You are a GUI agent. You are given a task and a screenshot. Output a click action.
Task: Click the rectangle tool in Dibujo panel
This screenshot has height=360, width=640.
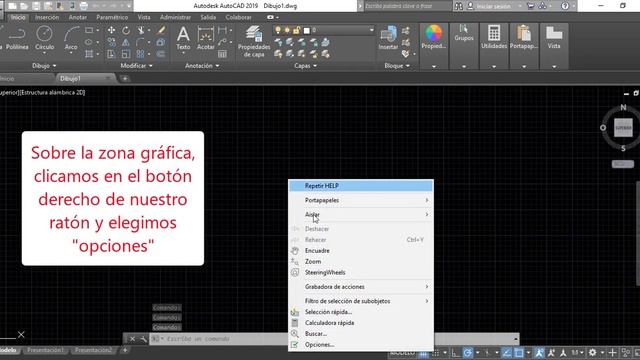point(89,30)
